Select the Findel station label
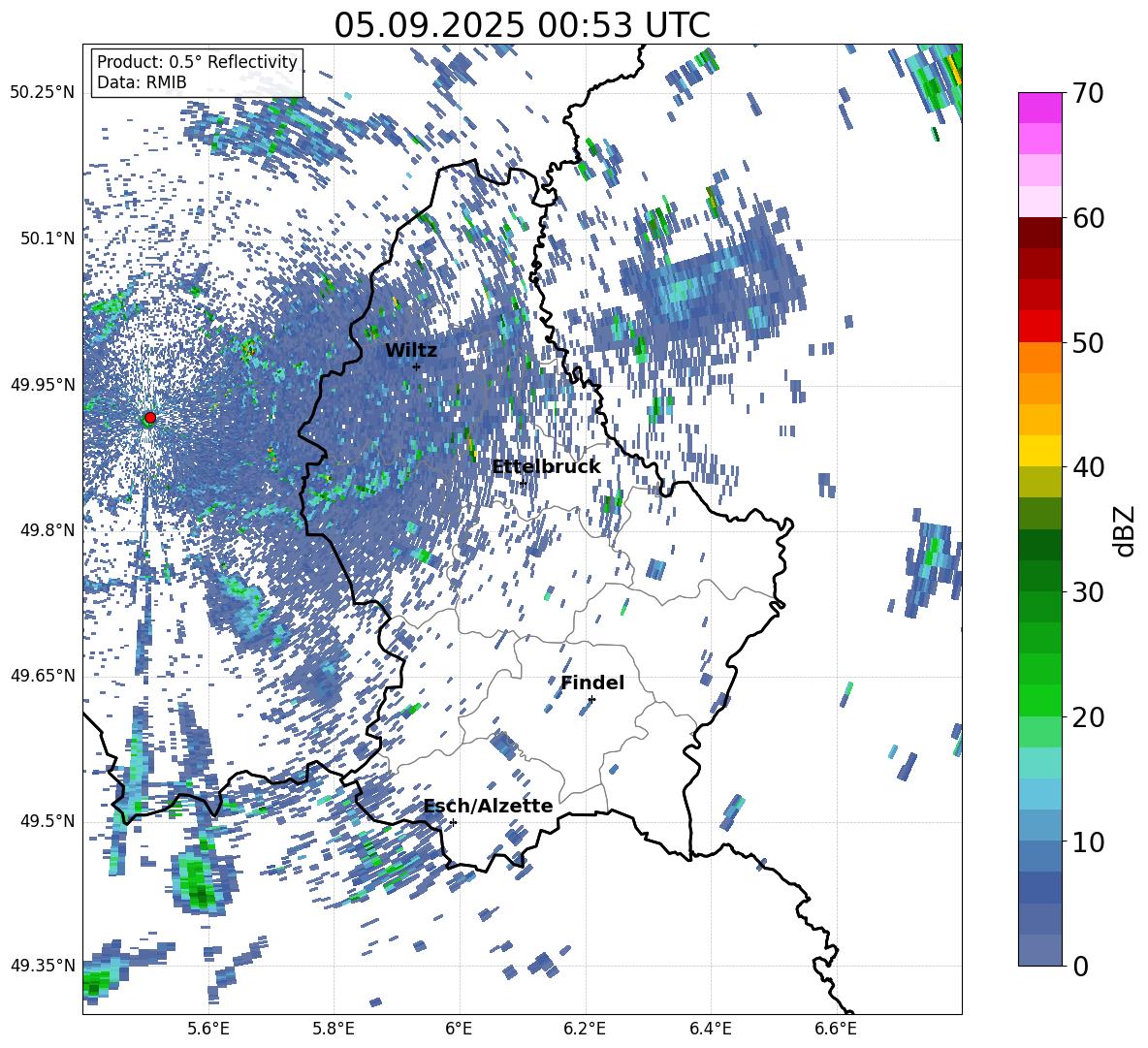 tap(592, 683)
